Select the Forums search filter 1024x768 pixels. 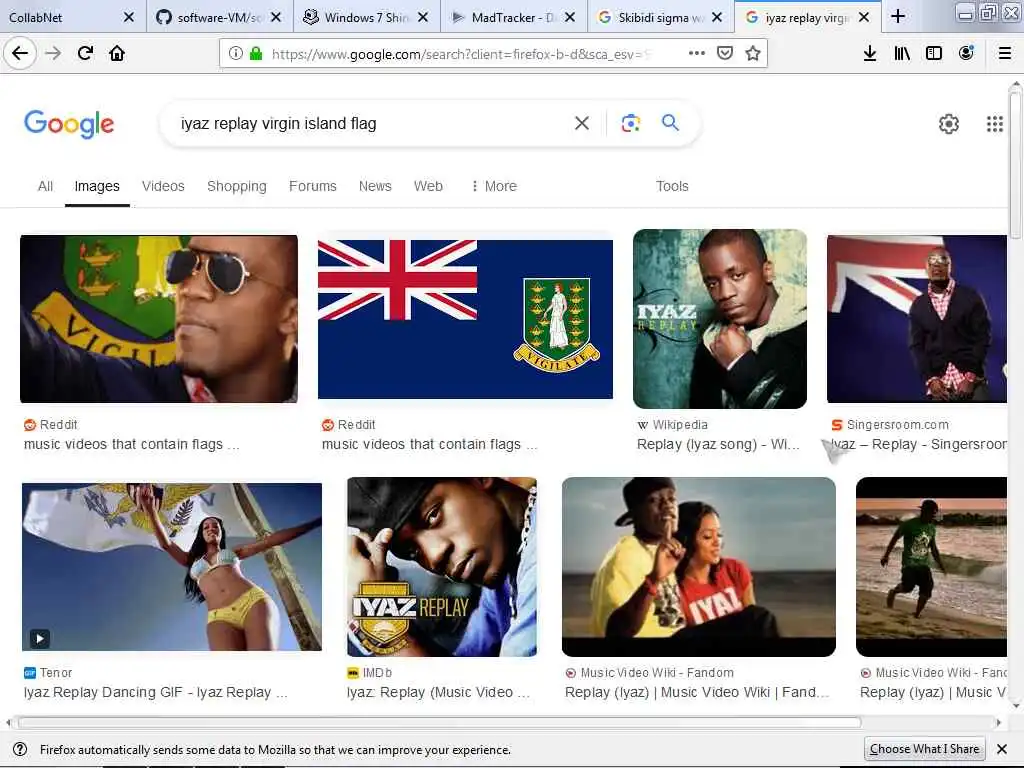312,186
